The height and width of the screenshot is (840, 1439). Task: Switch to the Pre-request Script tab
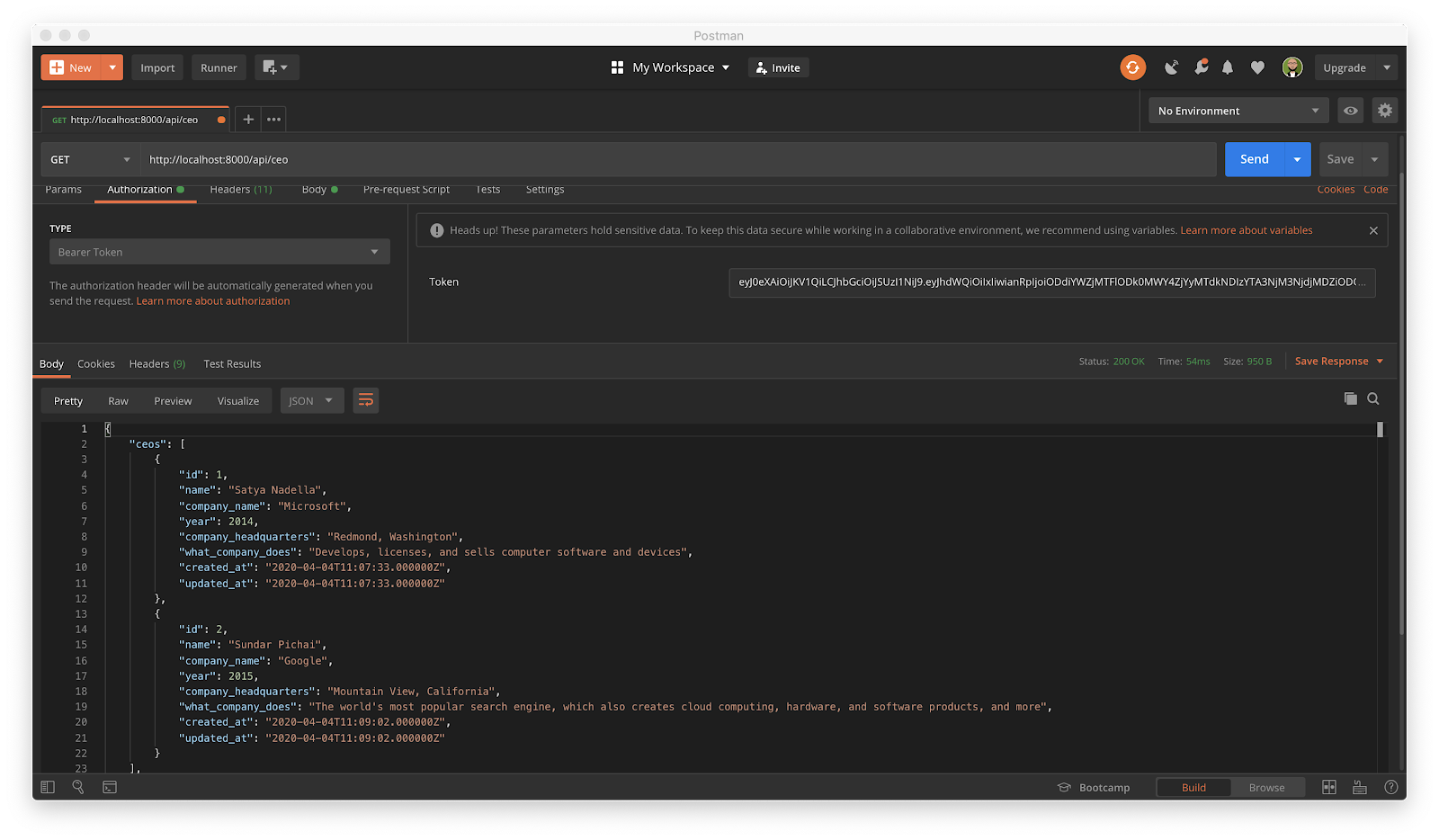[x=406, y=190]
